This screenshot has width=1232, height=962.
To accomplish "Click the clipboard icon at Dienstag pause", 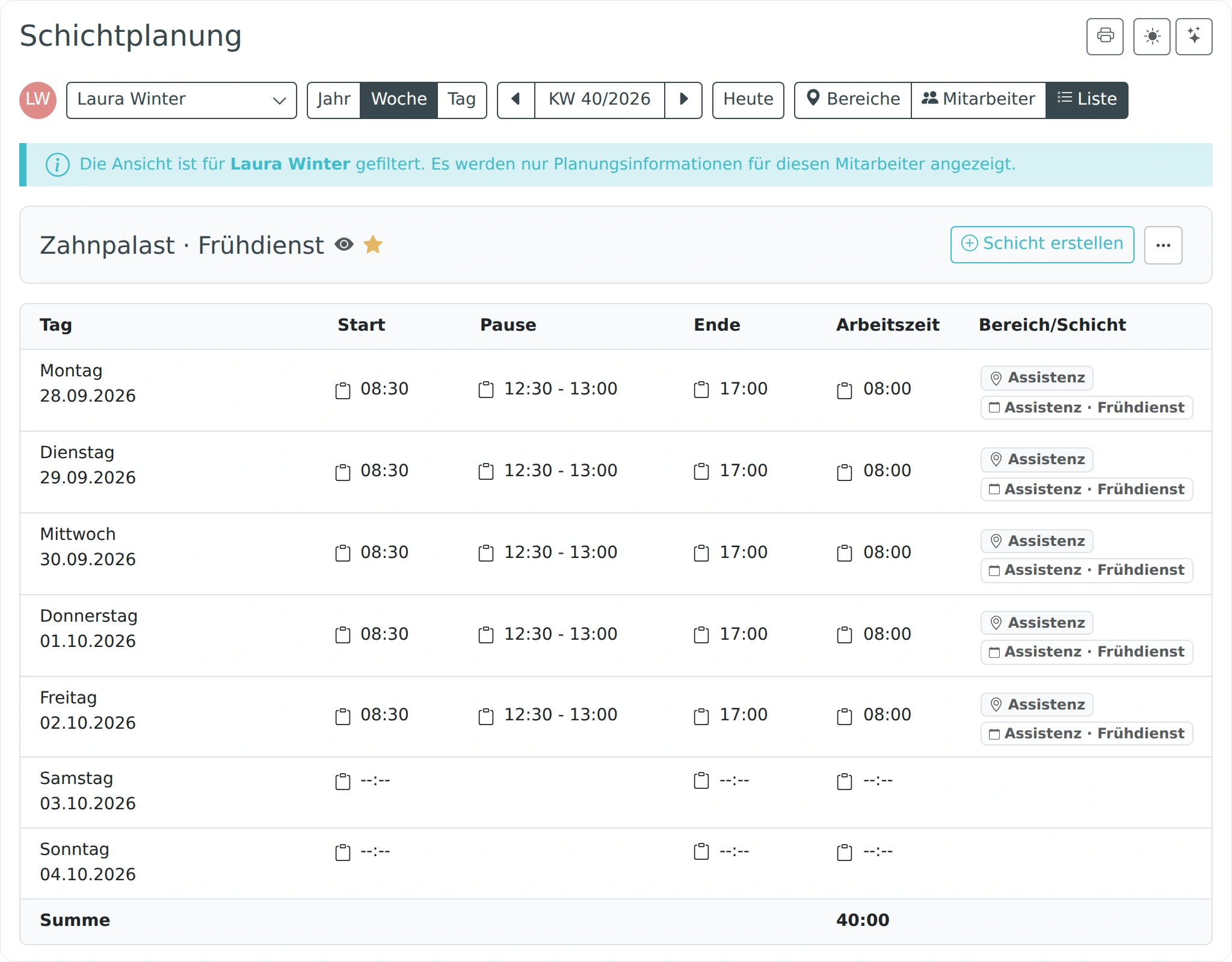I will 486,472.
